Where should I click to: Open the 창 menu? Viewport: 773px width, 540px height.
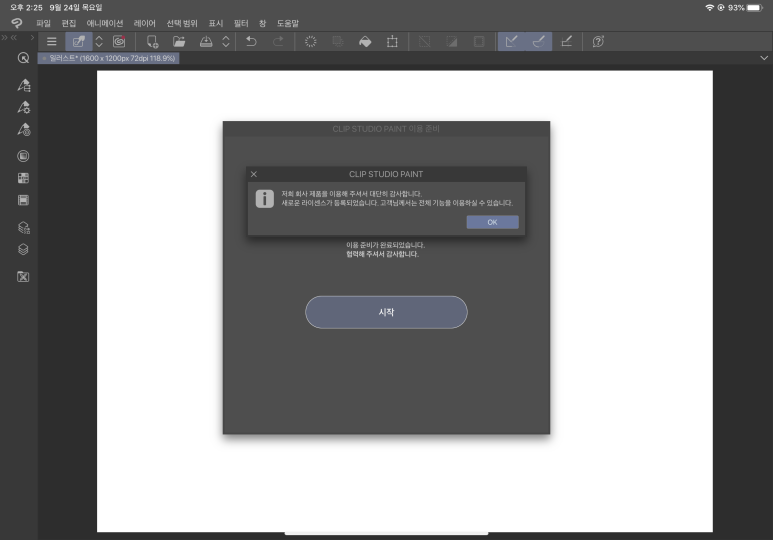262,23
